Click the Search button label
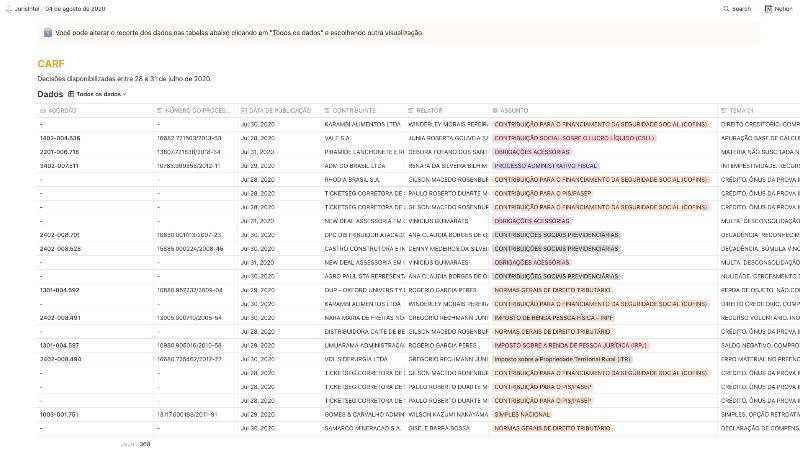Viewport: 800px width, 451px height. coord(741,9)
